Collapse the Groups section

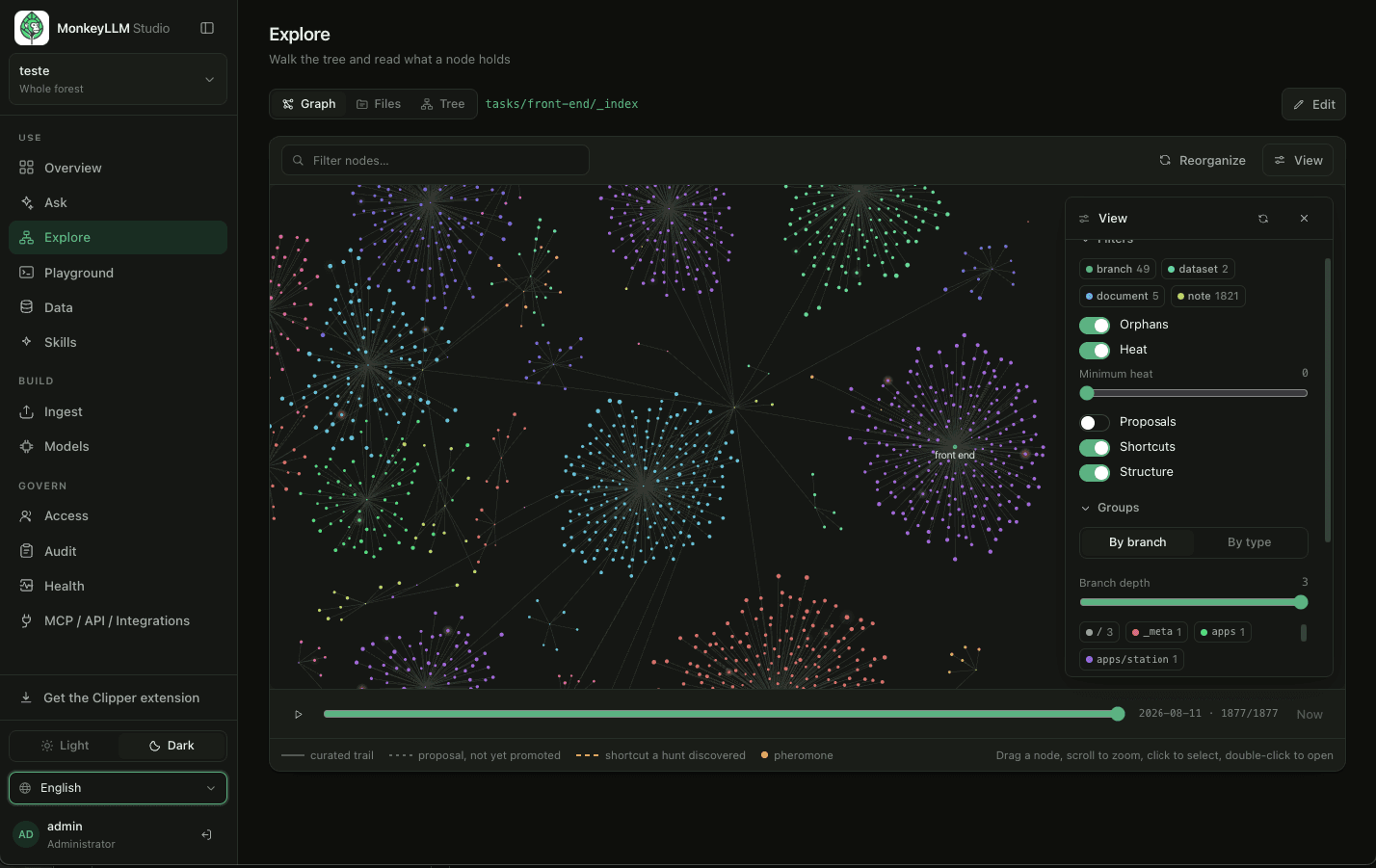click(x=1110, y=508)
